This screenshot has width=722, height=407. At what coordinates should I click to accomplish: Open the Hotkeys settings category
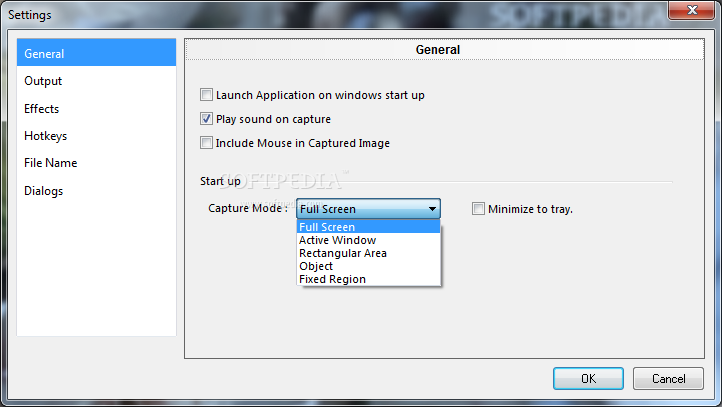click(96, 136)
